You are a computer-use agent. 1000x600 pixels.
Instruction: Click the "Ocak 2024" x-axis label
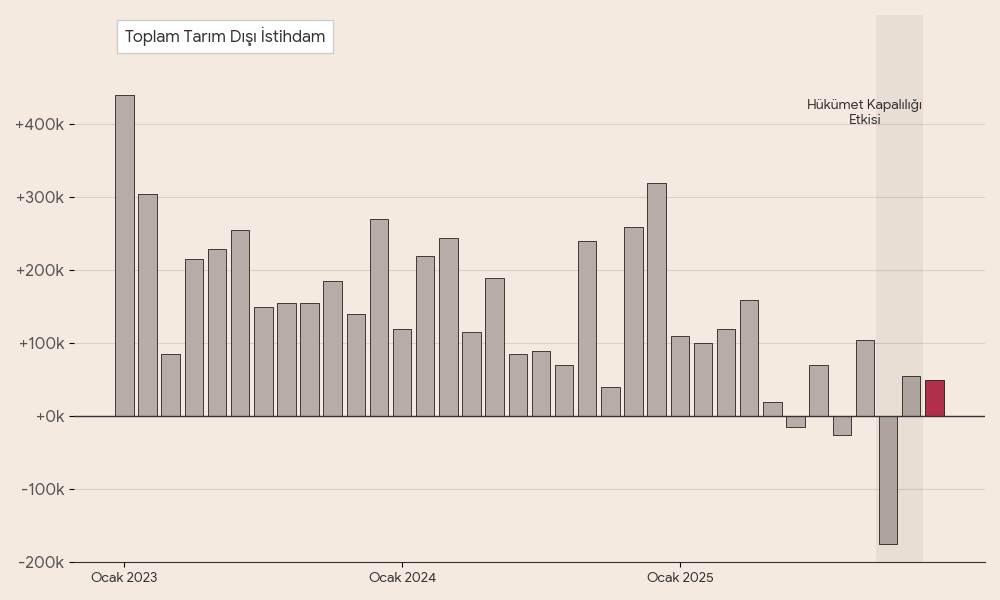[402, 578]
